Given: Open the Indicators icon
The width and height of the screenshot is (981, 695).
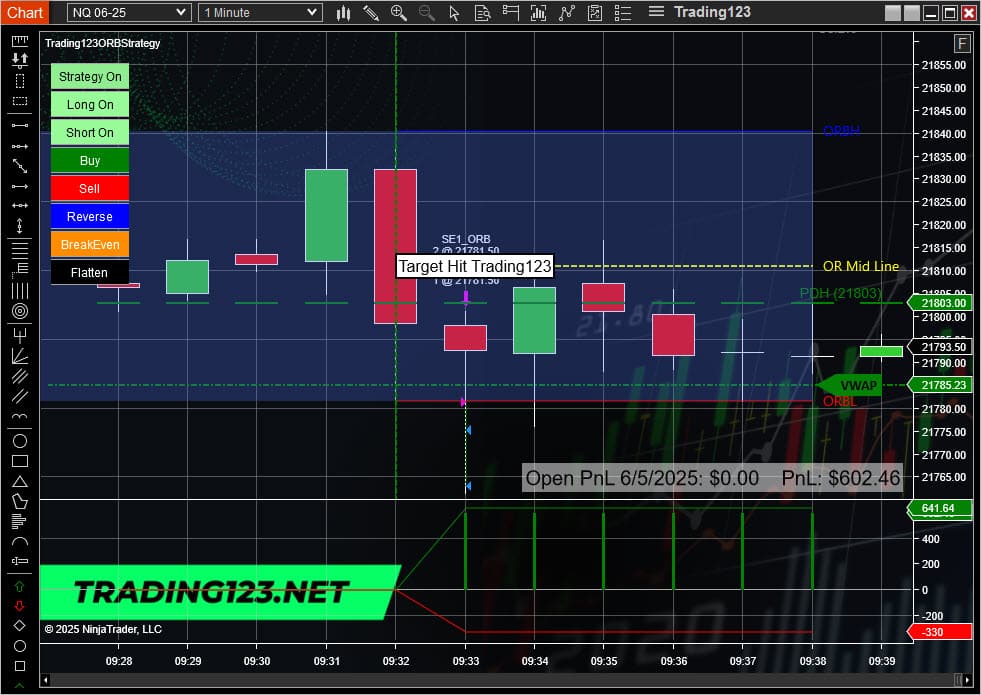Looking at the screenshot, I should click(x=538, y=13).
